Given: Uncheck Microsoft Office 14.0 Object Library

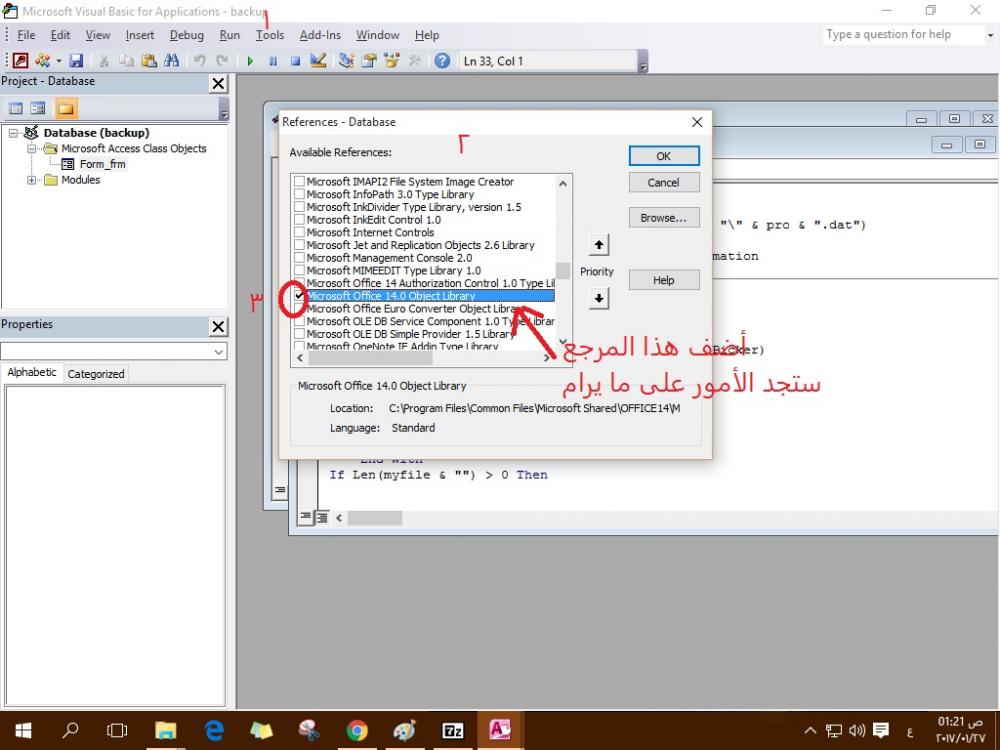Looking at the screenshot, I should coord(299,296).
